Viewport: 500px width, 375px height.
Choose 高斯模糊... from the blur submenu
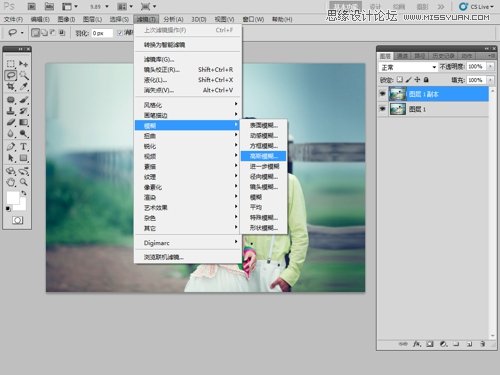point(263,156)
